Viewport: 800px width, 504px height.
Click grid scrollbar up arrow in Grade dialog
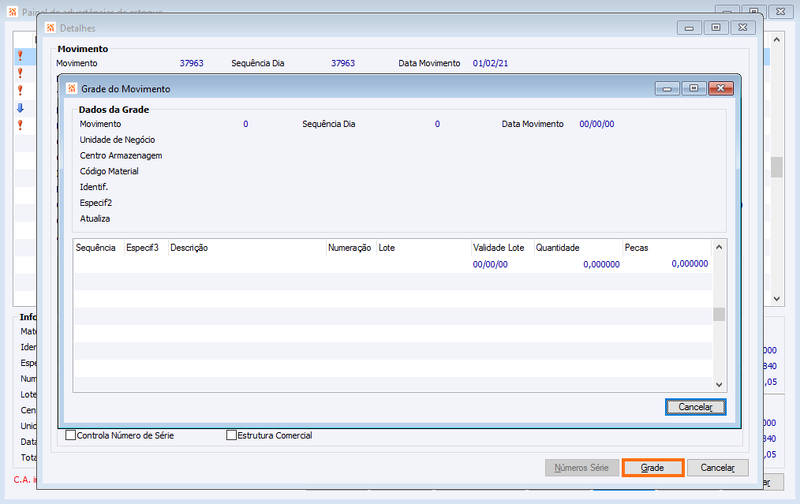719,247
